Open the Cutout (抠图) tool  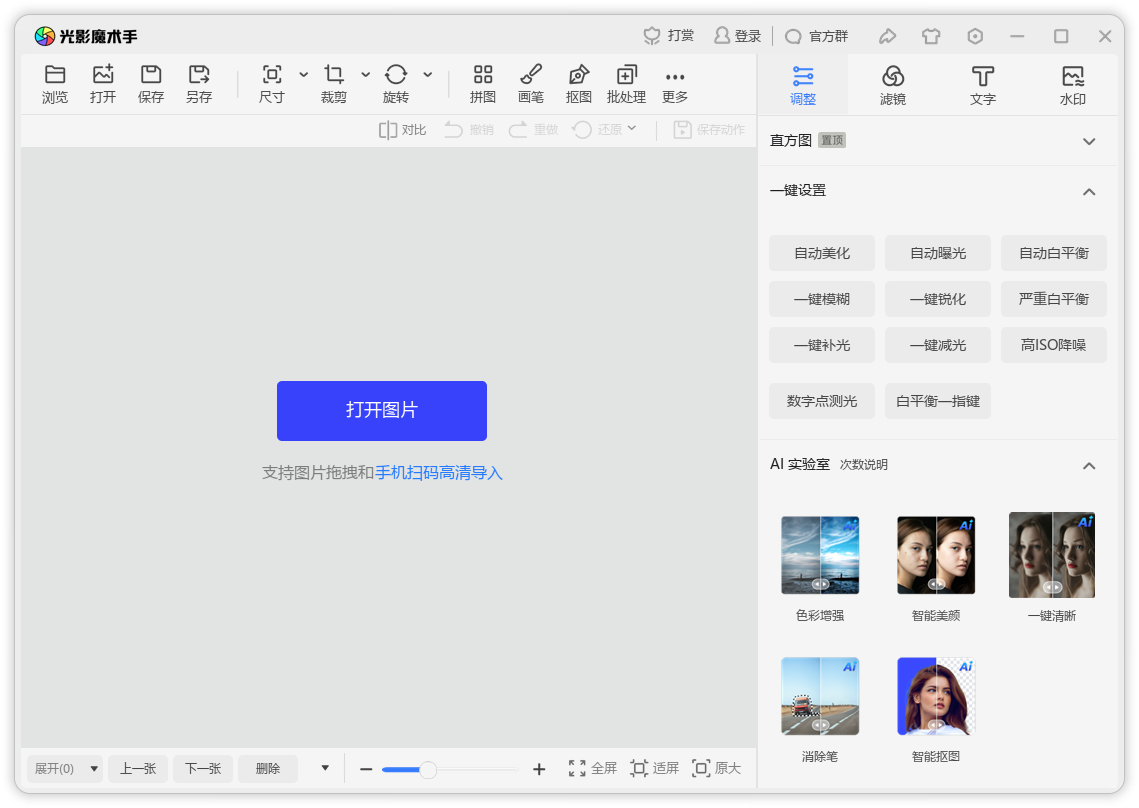click(578, 75)
